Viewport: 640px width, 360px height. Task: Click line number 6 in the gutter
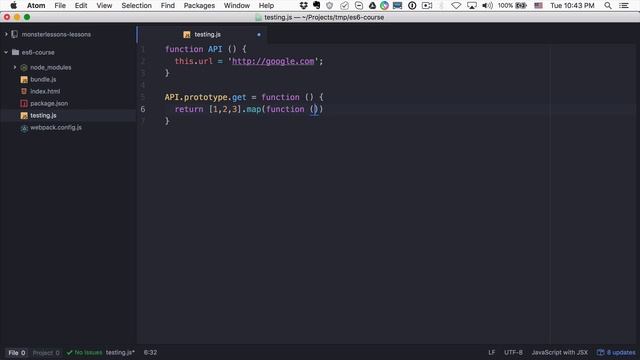[142, 109]
